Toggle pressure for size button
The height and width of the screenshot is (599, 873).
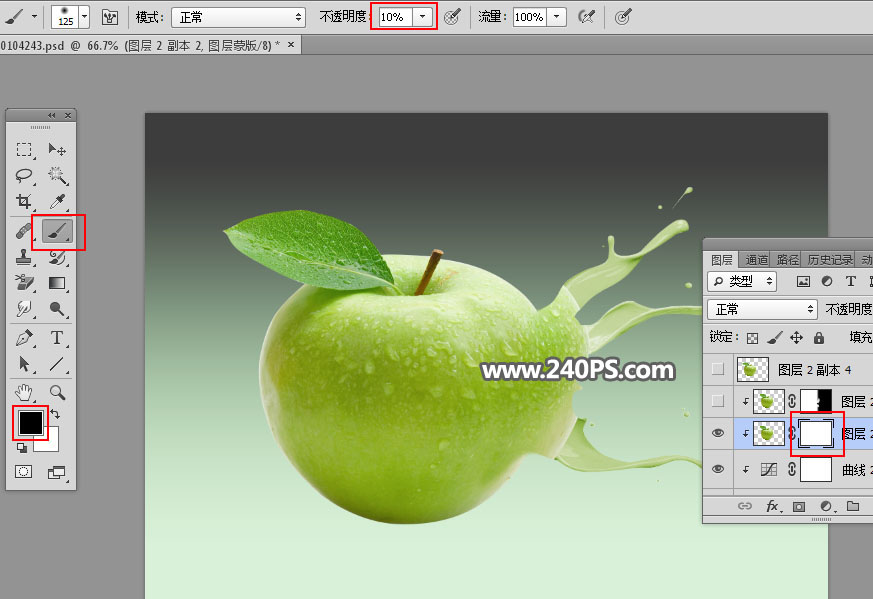(x=622, y=17)
